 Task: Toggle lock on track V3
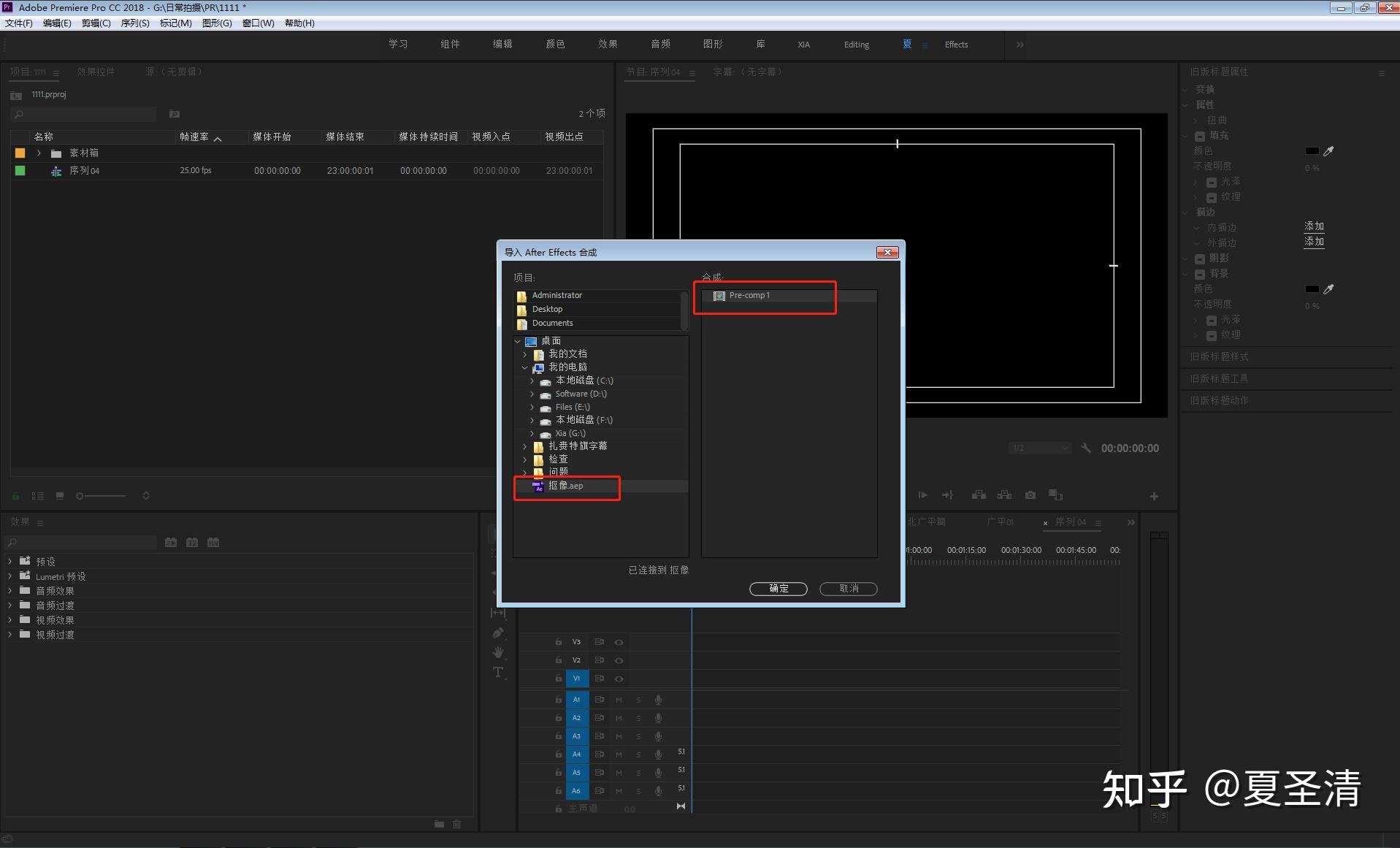coord(558,642)
